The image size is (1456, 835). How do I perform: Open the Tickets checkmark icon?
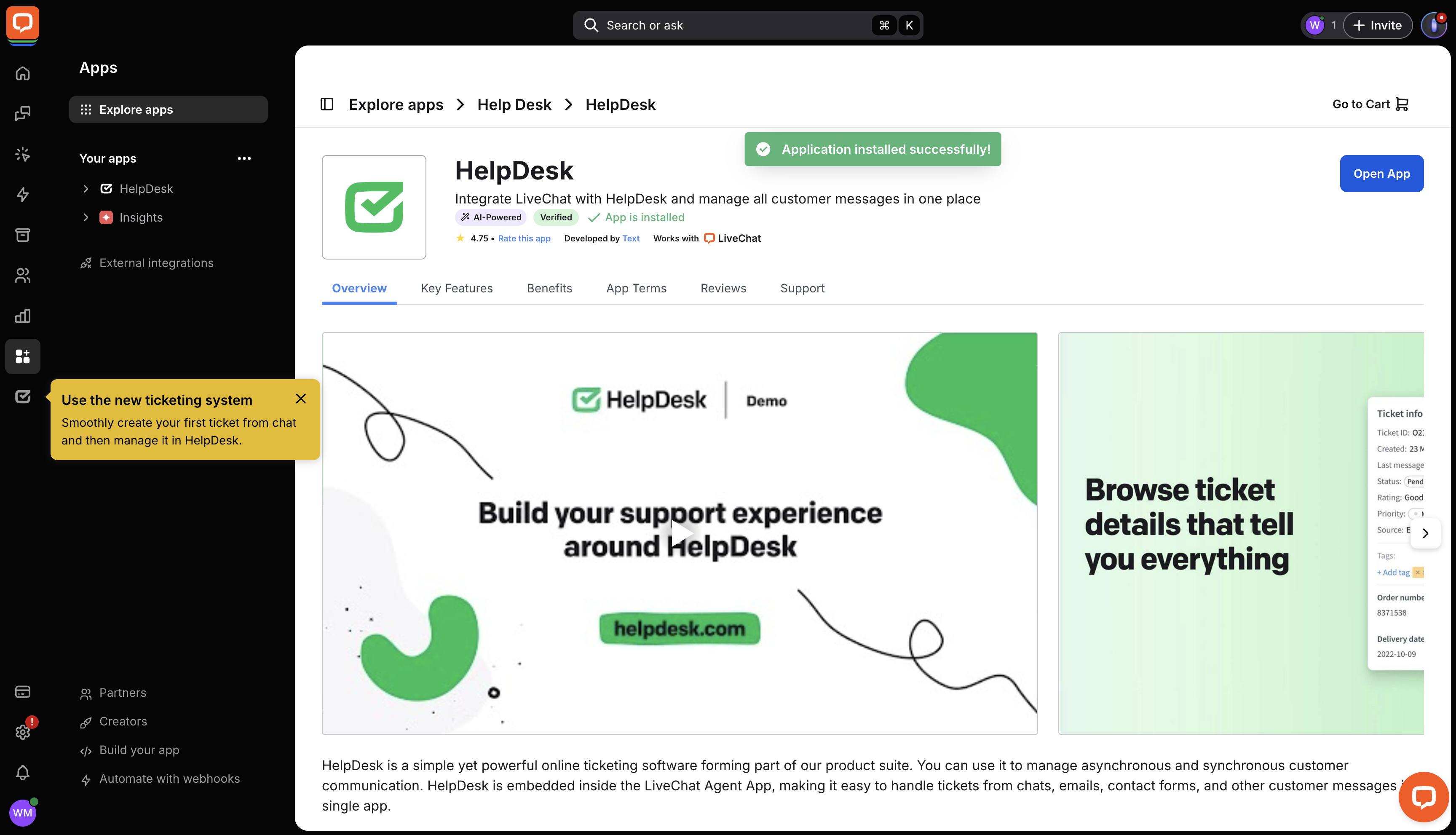22,396
